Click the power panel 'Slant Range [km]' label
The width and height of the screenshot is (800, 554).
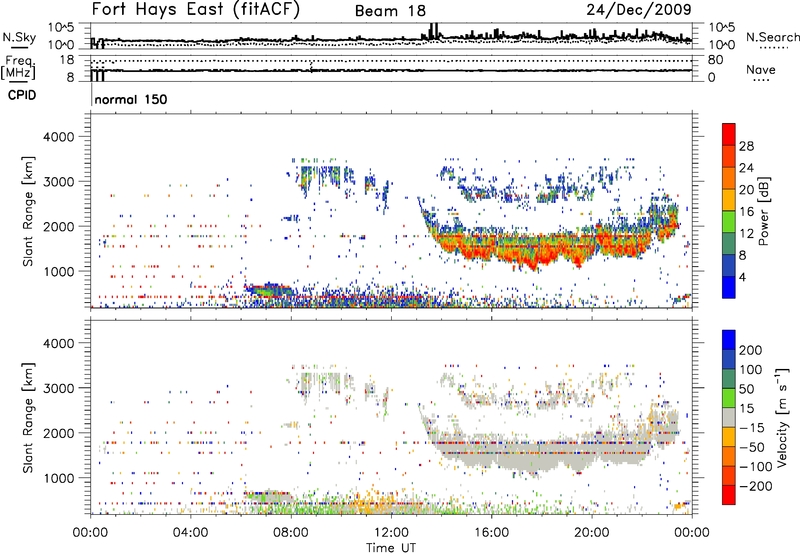click(28, 211)
